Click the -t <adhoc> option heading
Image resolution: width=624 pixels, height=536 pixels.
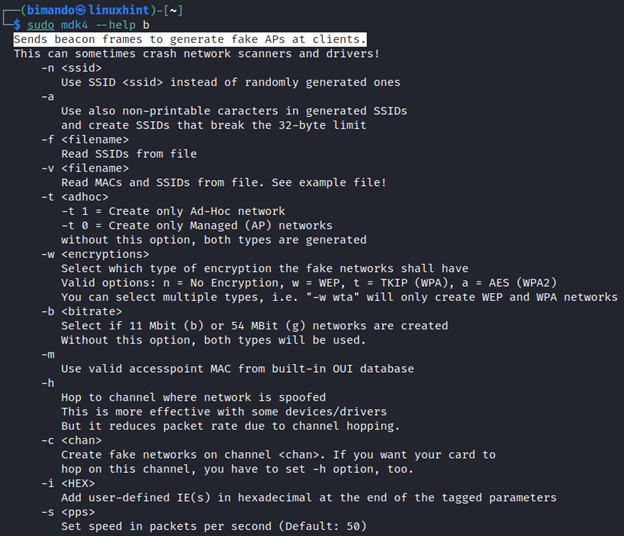[75, 197]
